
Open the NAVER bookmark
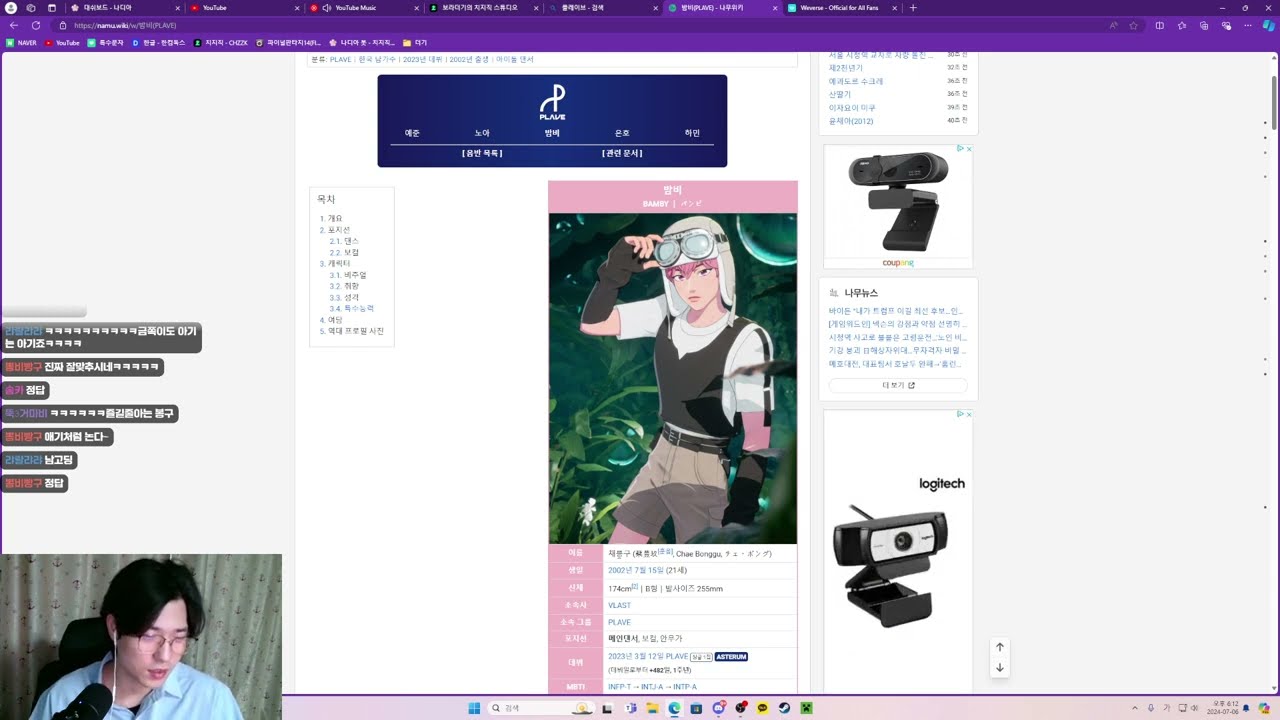21,43
